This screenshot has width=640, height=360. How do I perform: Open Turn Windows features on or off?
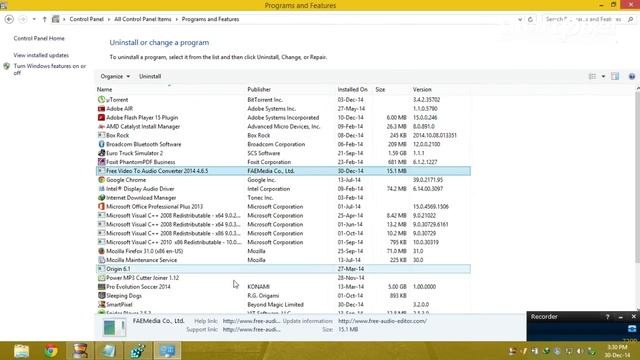(50, 69)
